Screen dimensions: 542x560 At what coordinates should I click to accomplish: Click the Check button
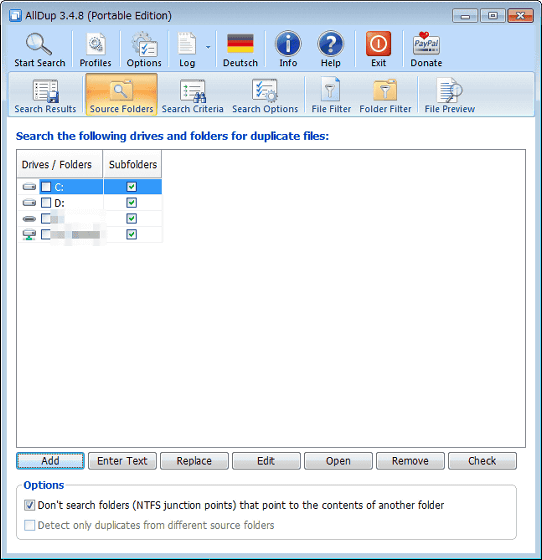(x=482, y=461)
